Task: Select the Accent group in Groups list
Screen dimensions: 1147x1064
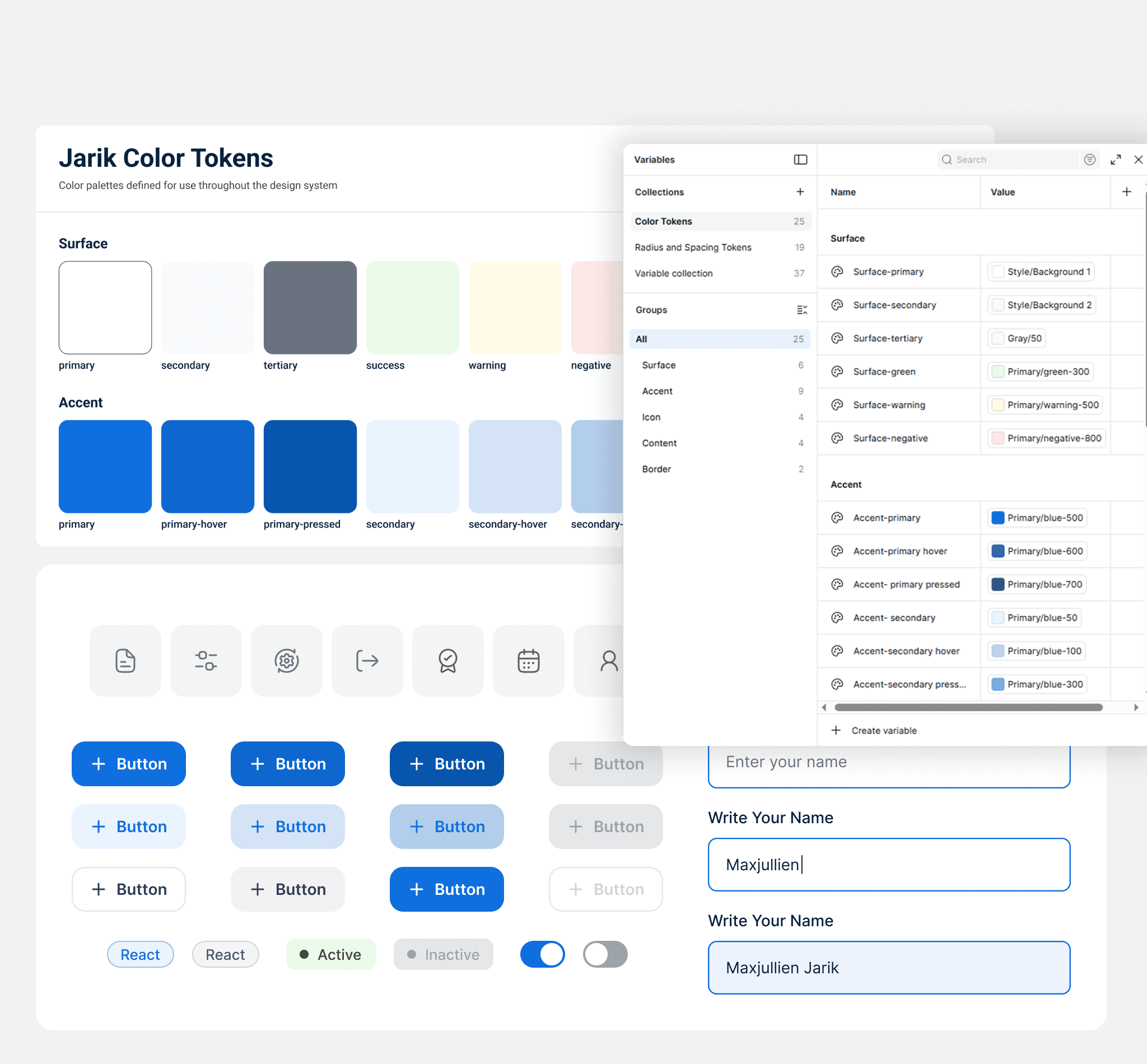Action: point(657,391)
